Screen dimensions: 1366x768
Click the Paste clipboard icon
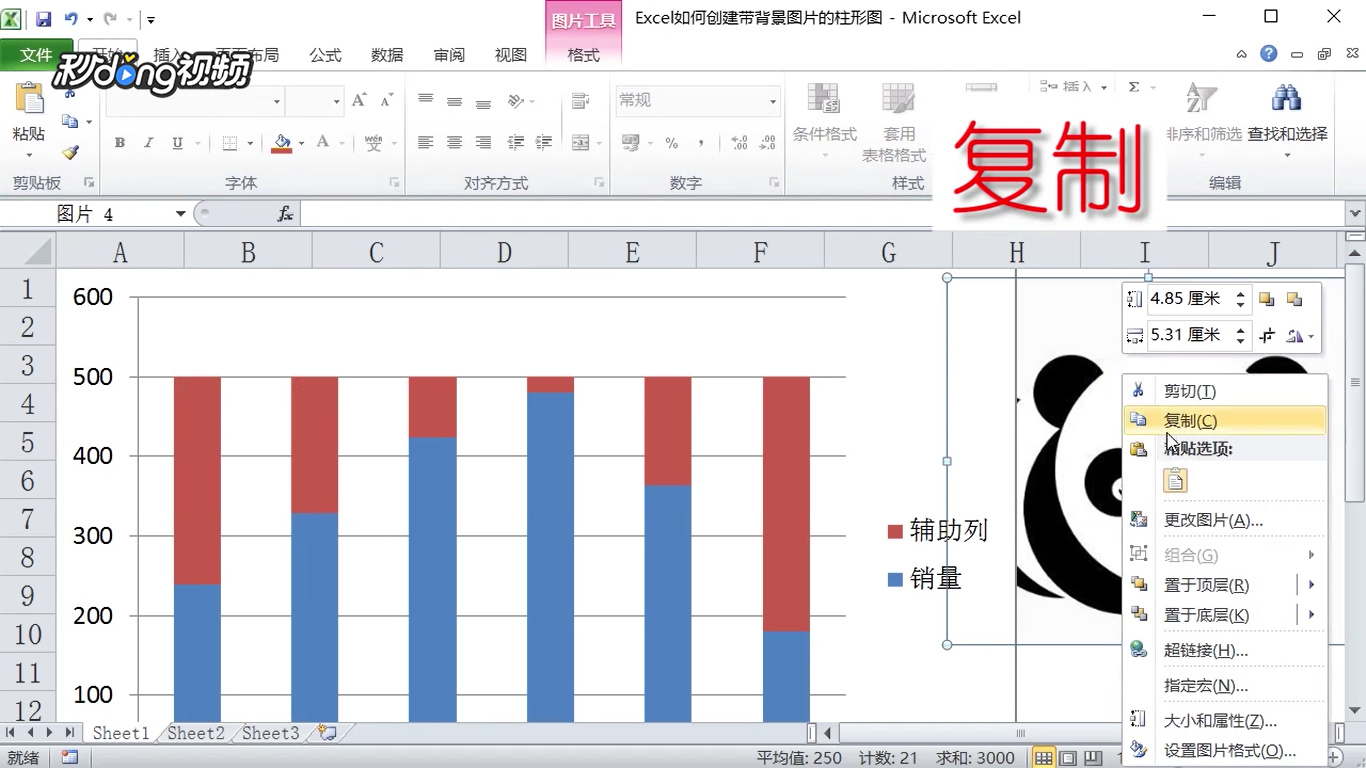tap(29, 99)
